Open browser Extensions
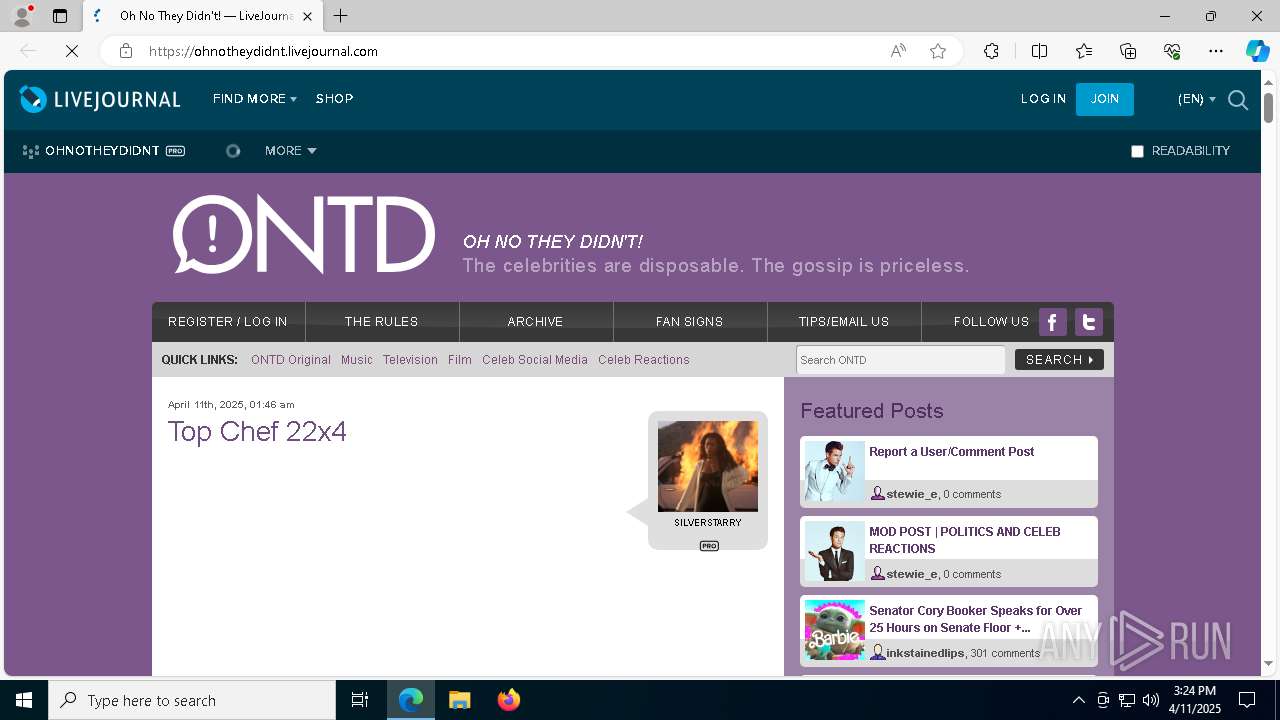The height and width of the screenshot is (720, 1280). 991,51
